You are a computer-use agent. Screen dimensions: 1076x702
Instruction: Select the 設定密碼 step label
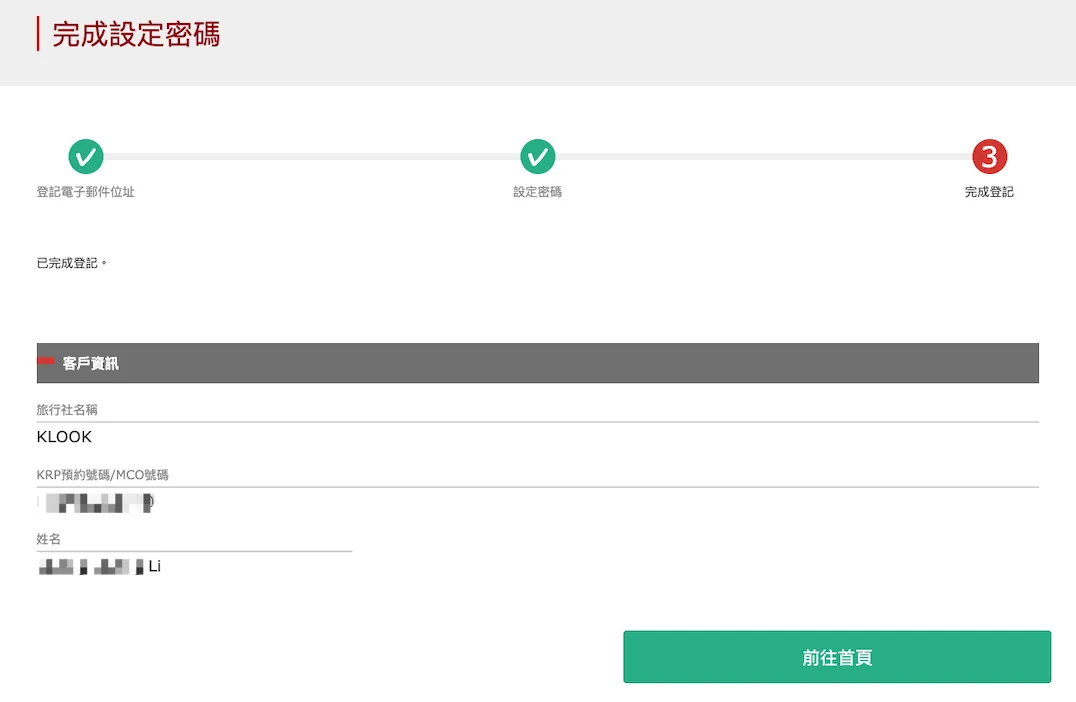tap(537, 192)
